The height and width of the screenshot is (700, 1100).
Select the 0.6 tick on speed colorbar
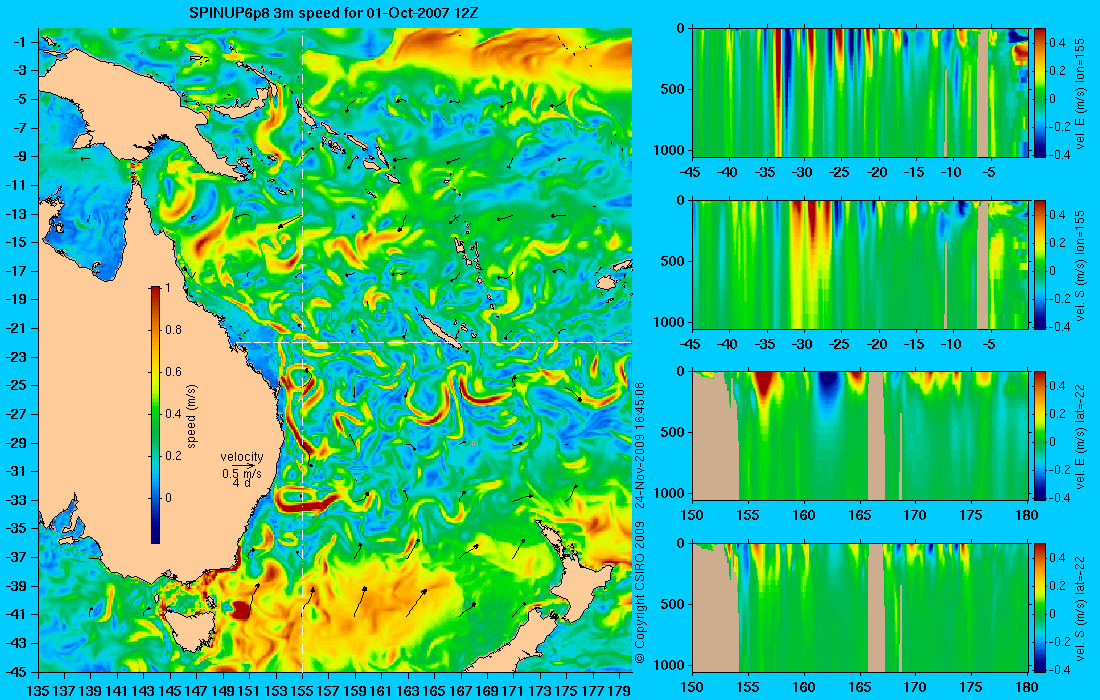pyautogui.click(x=173, y=372)
